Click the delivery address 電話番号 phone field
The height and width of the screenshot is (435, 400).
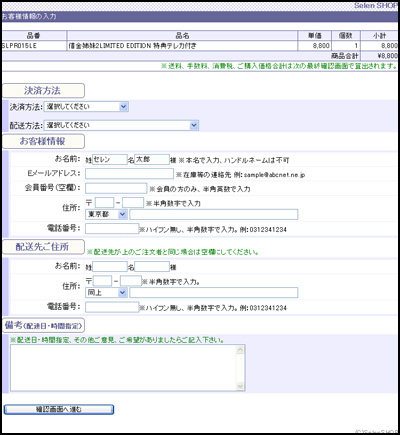[x=112, y=307]
